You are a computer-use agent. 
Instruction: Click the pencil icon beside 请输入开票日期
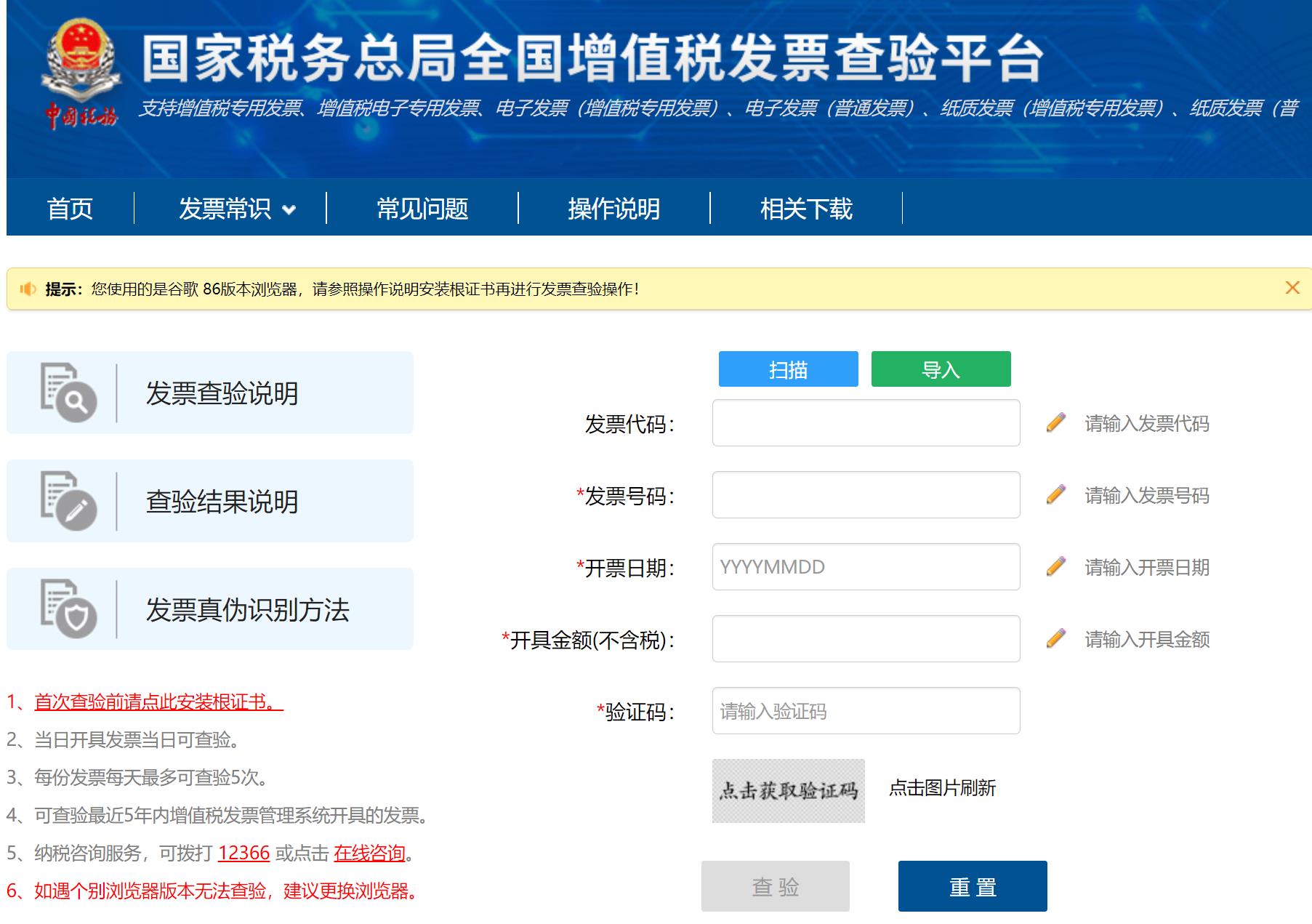(x=1056, y=567)
